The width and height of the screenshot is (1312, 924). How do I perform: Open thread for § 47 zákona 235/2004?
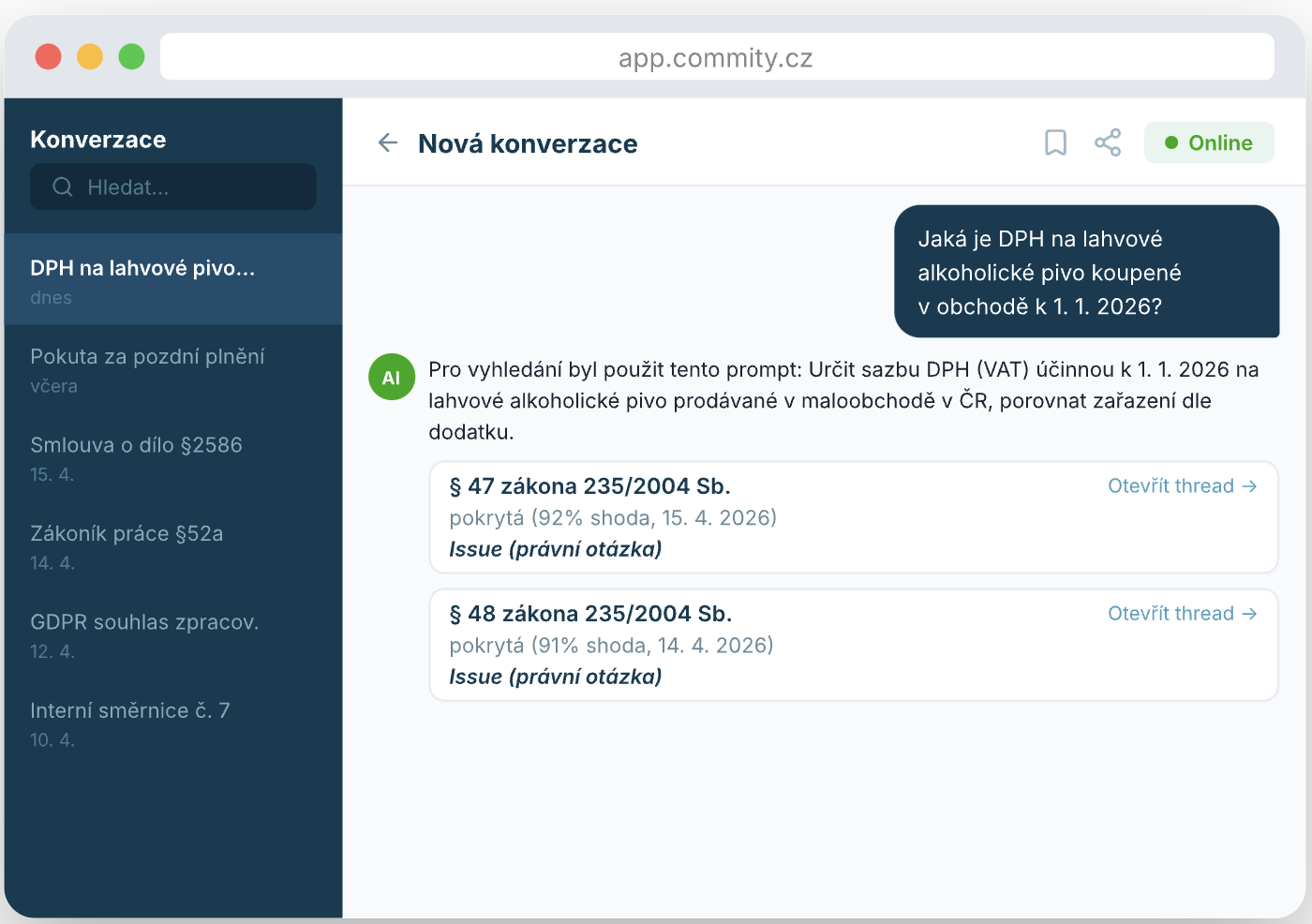1182,485
